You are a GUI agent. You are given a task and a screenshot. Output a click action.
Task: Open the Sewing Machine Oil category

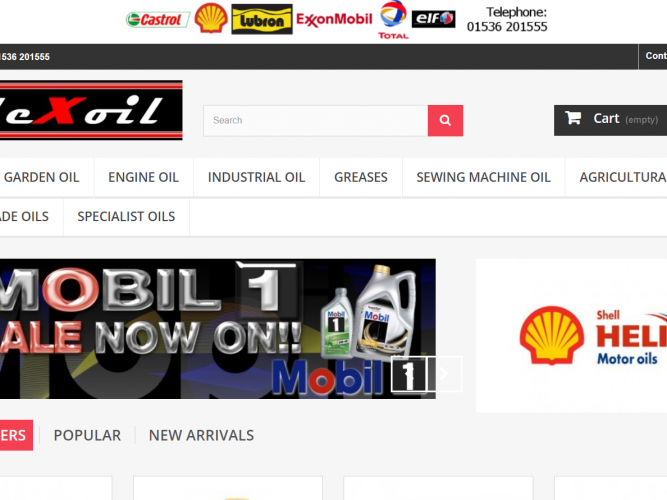click(x=483, y=177)
